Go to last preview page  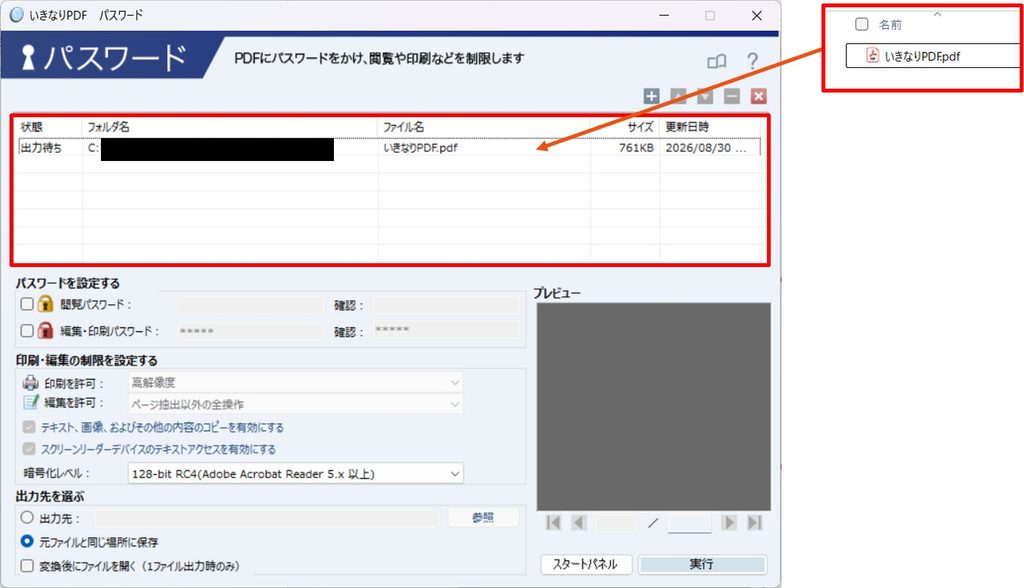tap(754, 523)
